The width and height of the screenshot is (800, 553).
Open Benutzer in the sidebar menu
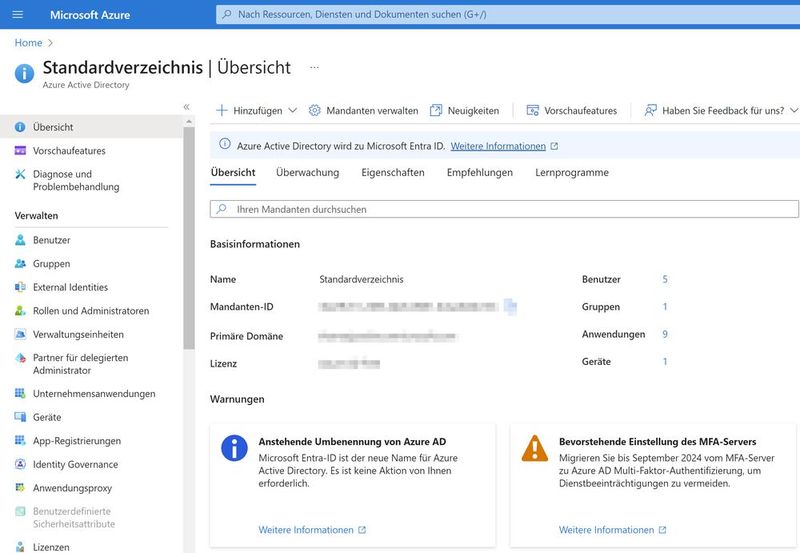tap(52, 240)
